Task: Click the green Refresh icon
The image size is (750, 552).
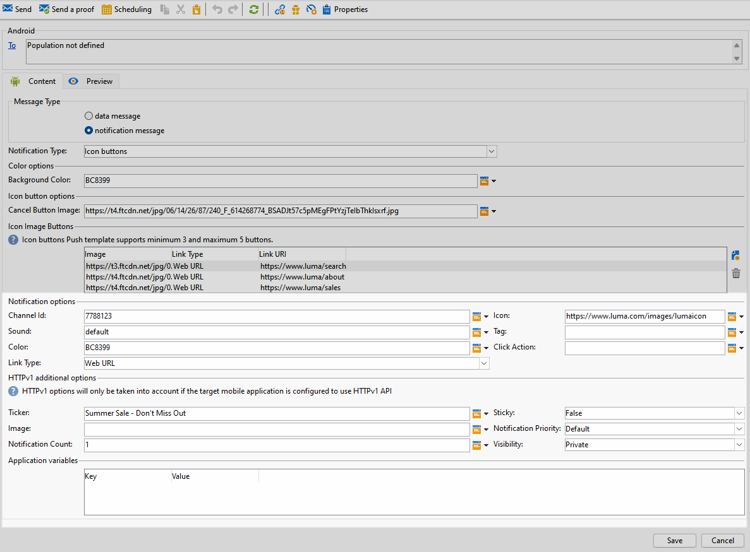Action: [x=254, y=9]
